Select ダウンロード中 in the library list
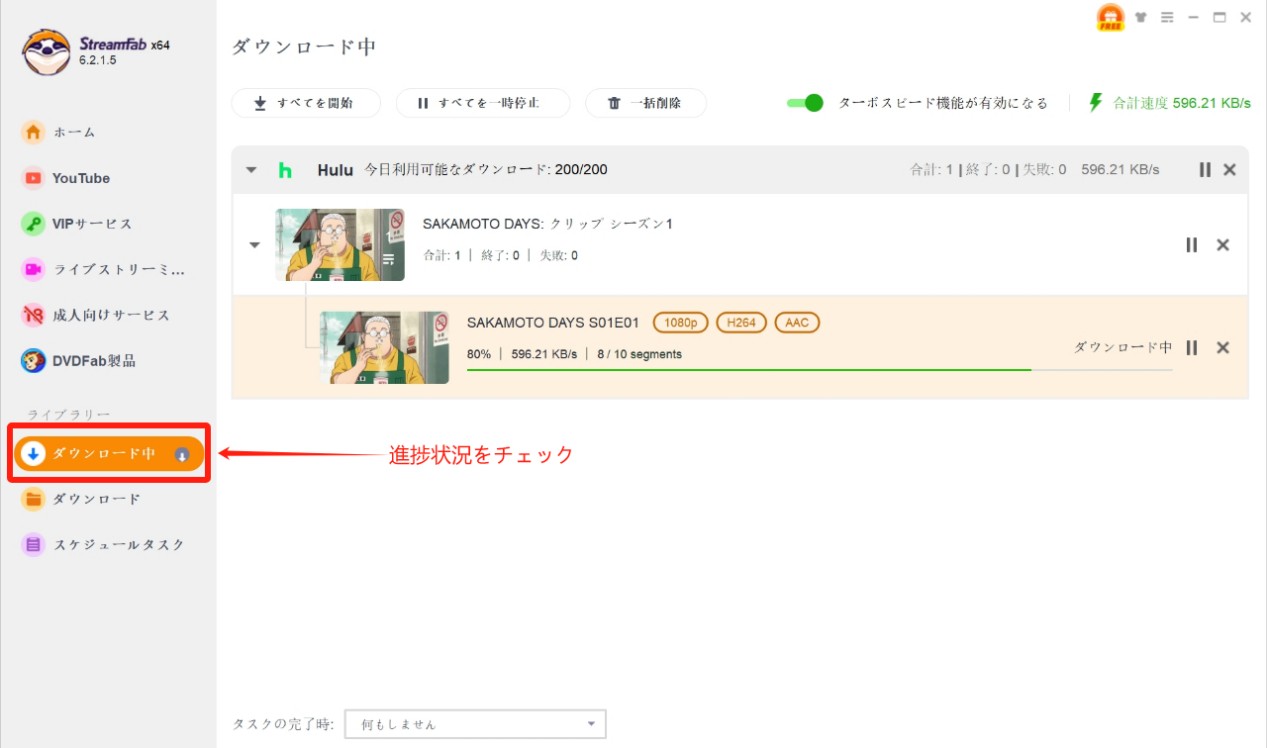Screen dimensions: 1267x748 coord(108,454)
